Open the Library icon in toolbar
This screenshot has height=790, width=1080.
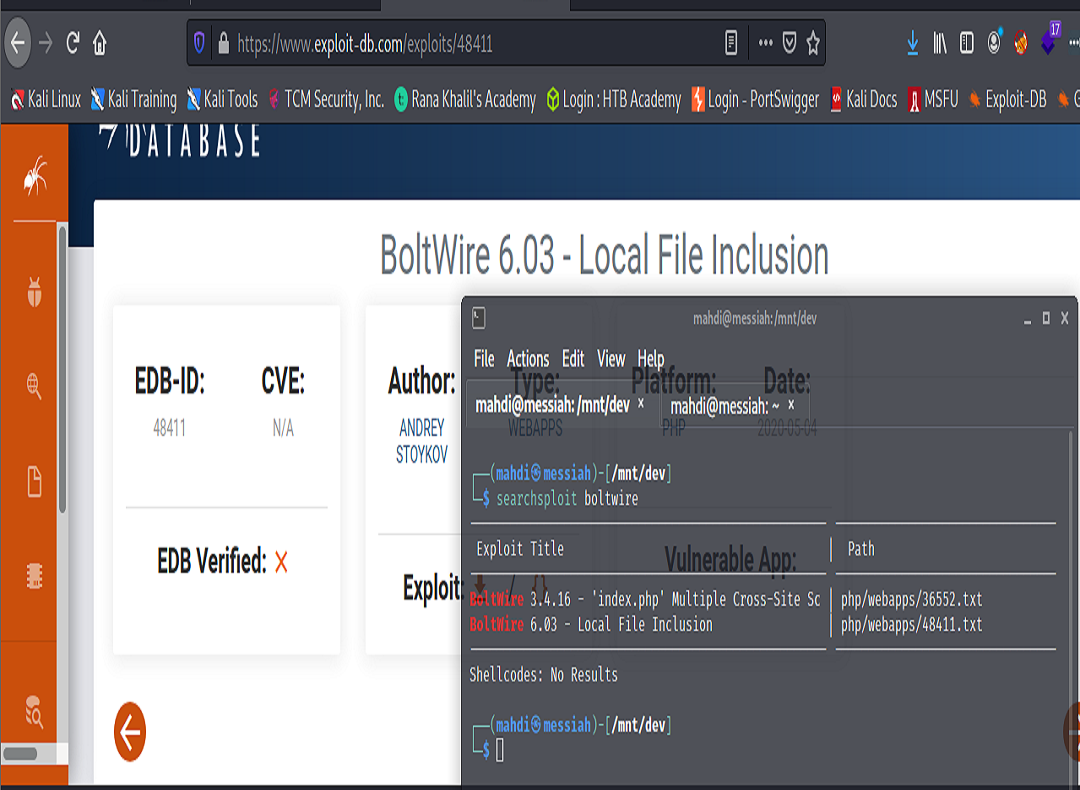(x=939, y=43)
